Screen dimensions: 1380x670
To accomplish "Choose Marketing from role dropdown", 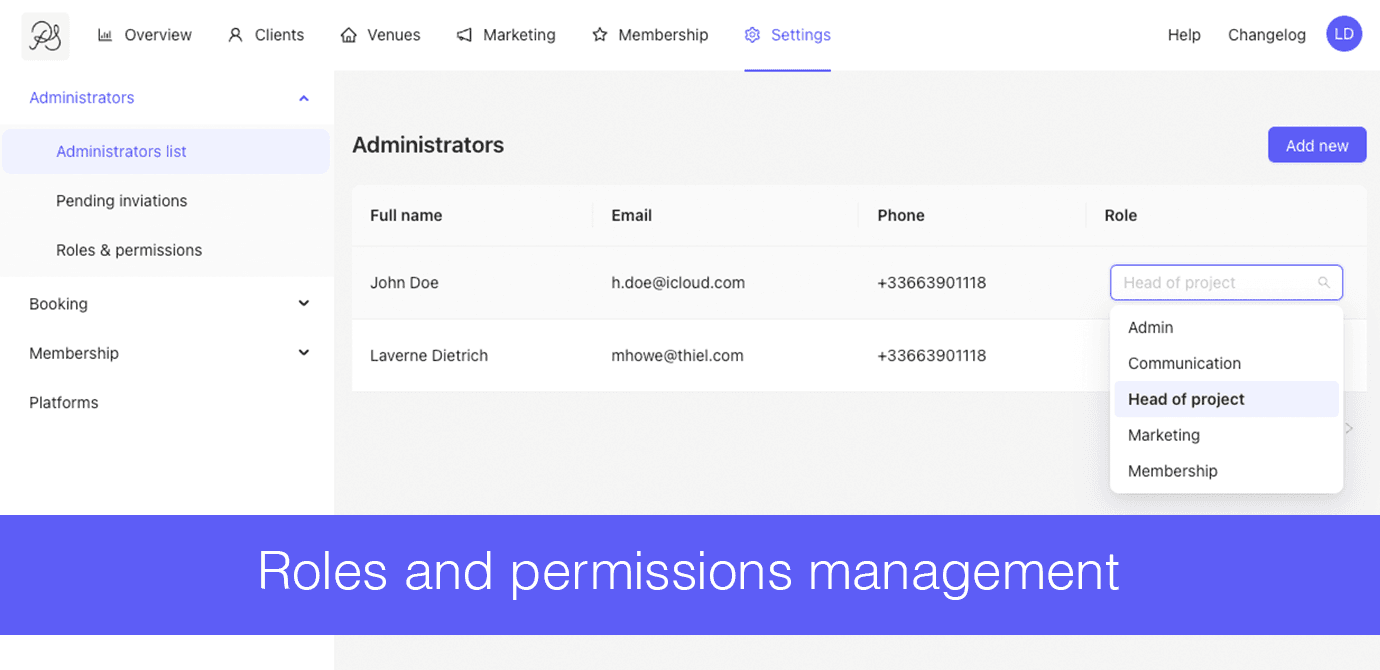I will [x=1226, y=435].
